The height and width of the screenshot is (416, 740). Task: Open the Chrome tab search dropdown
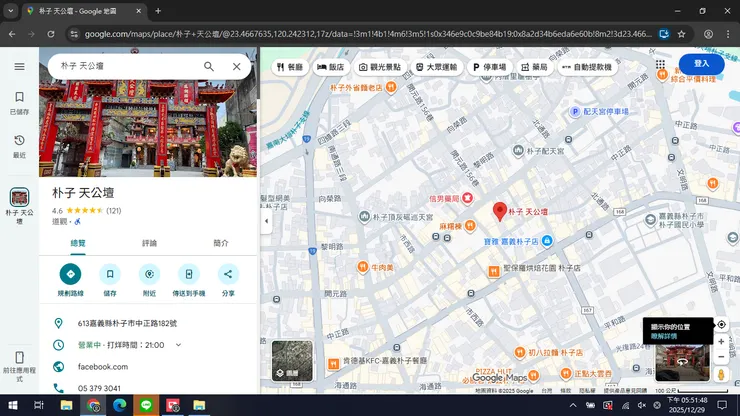pyautogui.click(x=10, y=11)
